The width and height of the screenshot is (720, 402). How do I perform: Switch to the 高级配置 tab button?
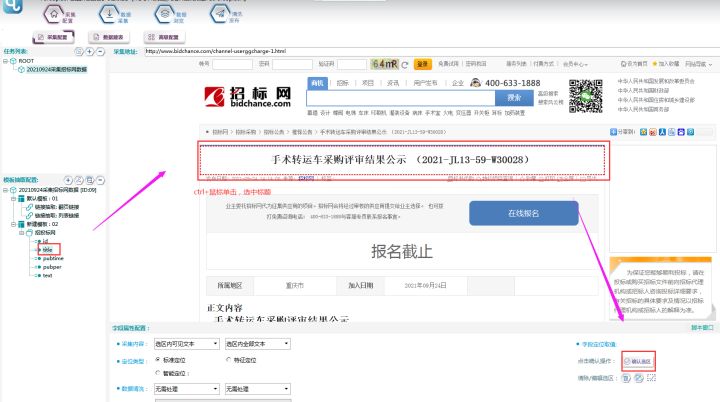pos(164,37)
